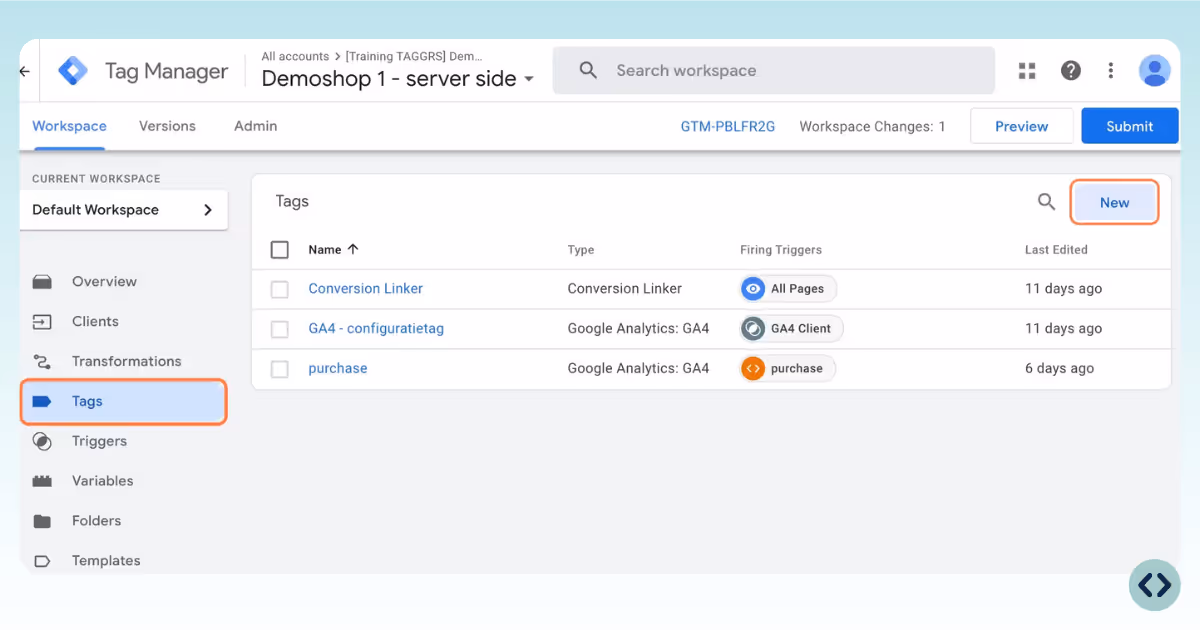Click the All Pages firing trigger chip
This screenshot has width=1200, height=630.
(x=788, y=289)
